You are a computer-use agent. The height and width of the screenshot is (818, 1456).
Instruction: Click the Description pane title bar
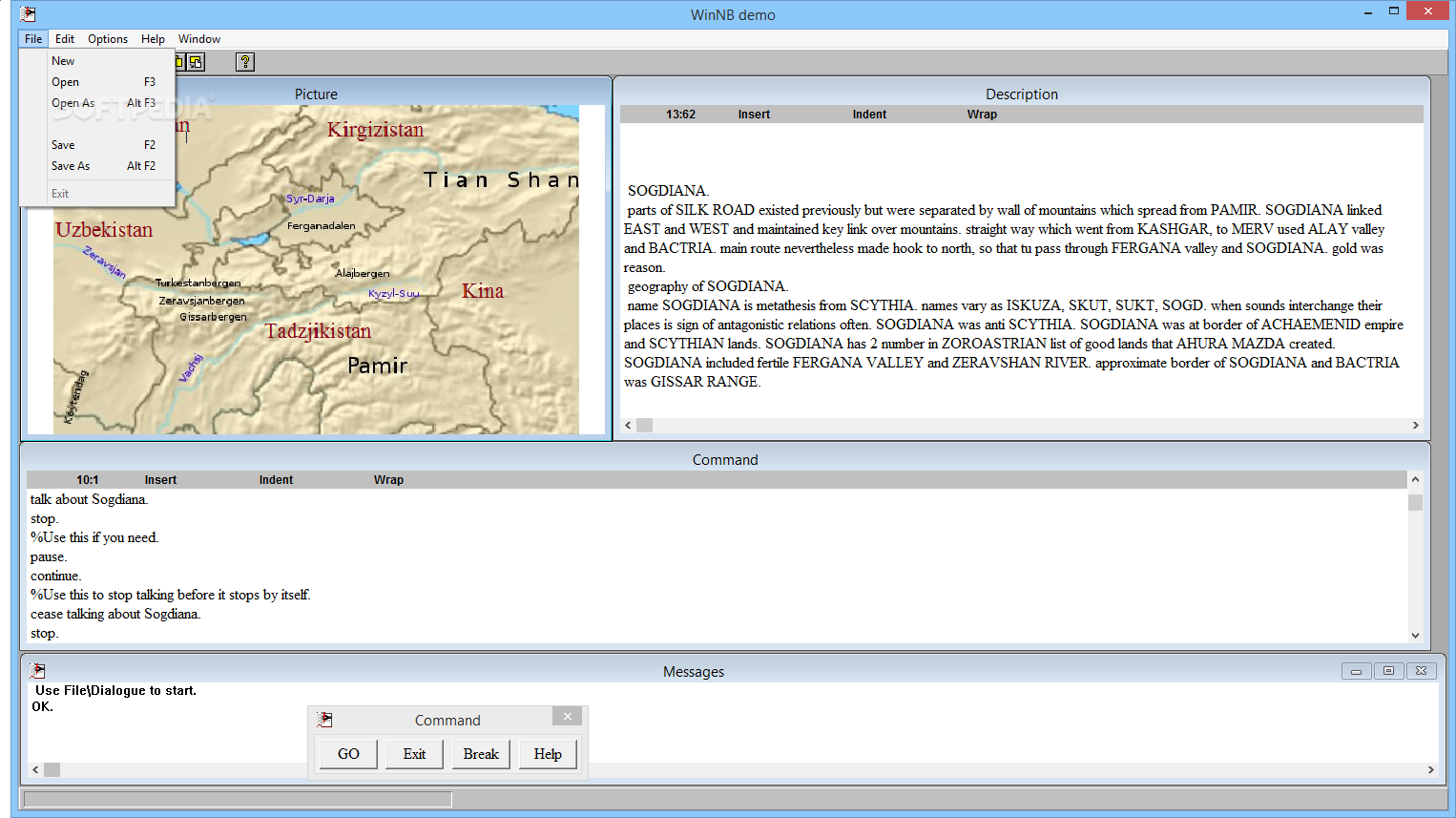tap(1022, 94)
